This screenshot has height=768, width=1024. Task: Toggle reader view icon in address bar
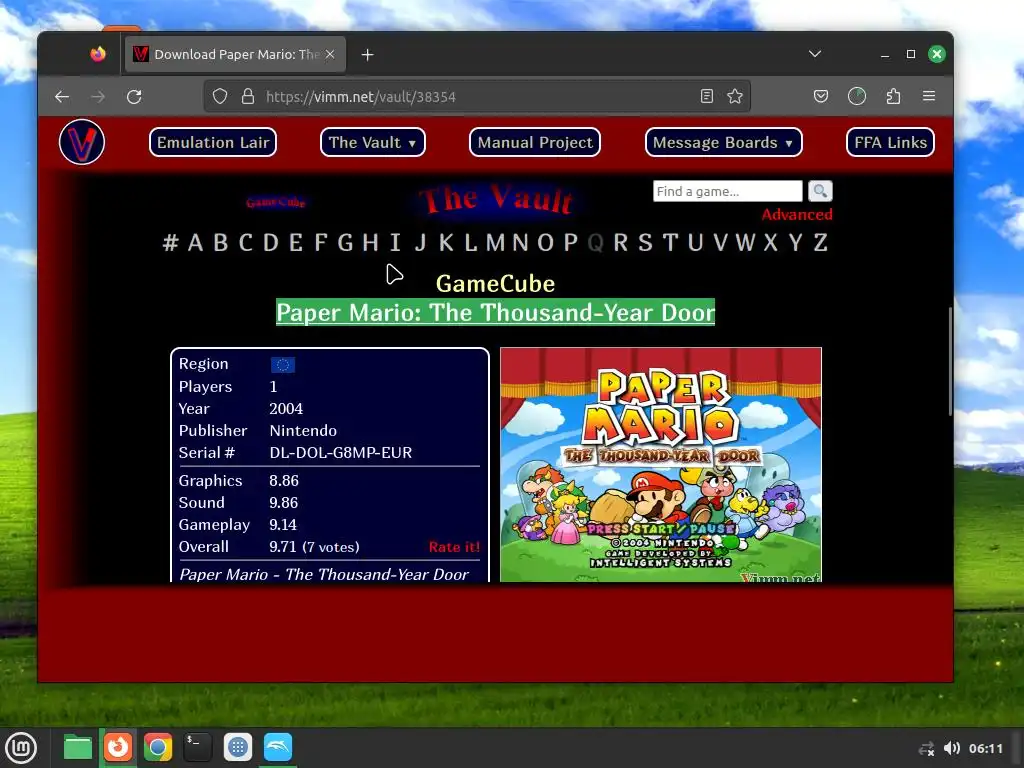pyautogui.click(x=707, y=97)
